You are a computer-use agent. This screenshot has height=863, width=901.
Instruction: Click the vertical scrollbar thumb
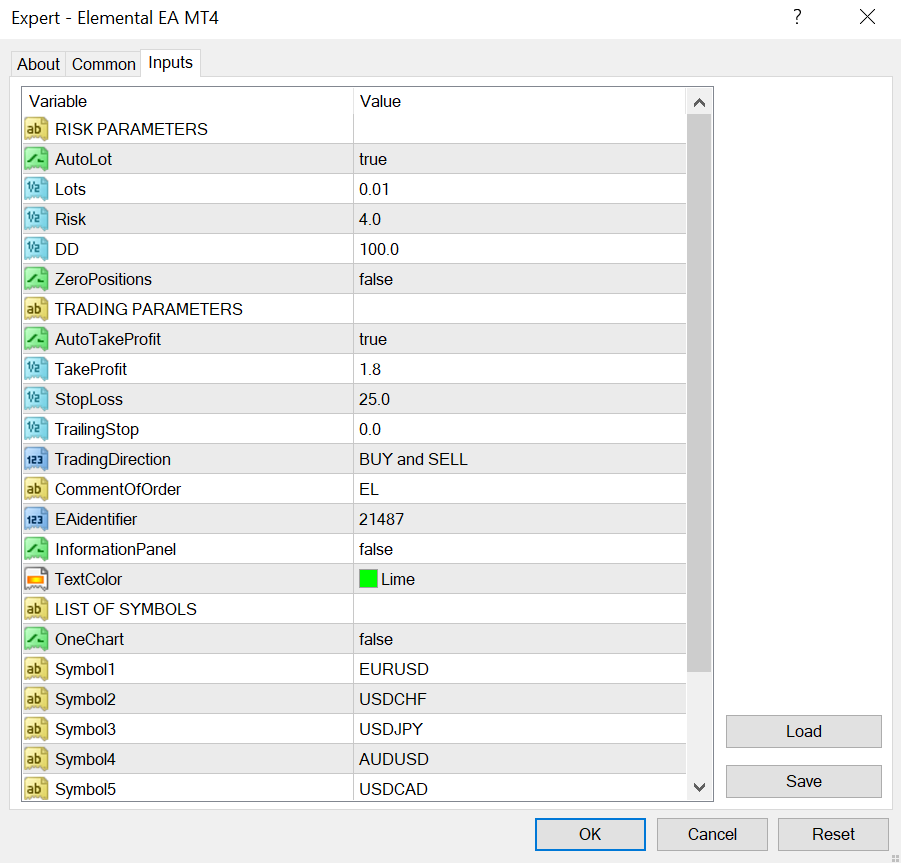point(699,393)
